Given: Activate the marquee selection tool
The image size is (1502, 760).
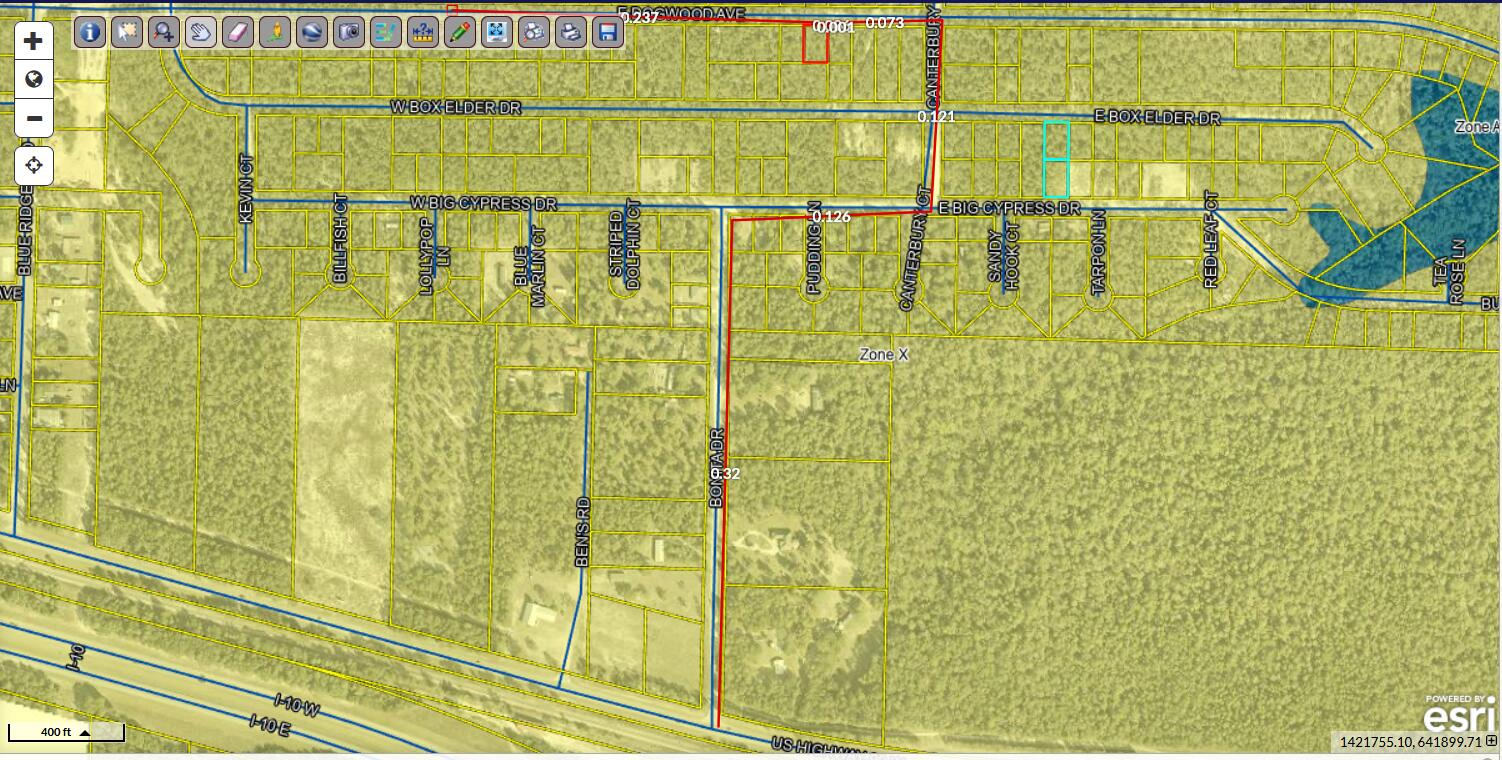Looking at the screenshot, I should click(x=126, y=33).
